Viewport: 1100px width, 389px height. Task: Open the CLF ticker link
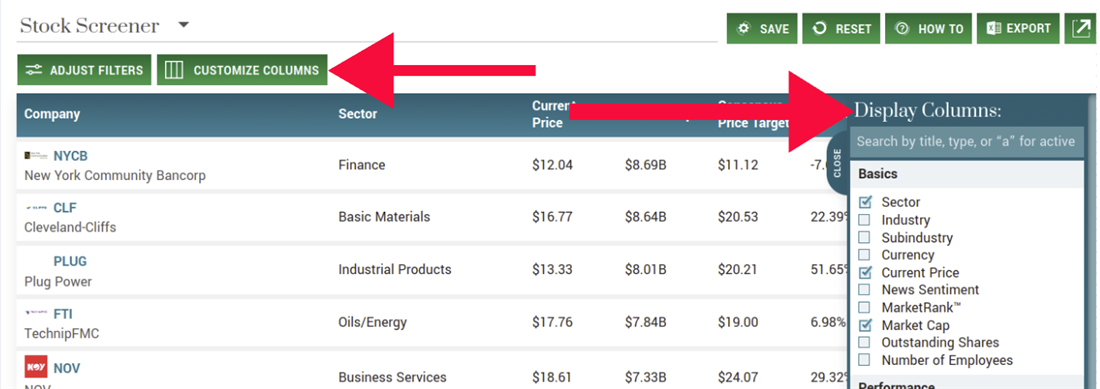(x=65, y=208)
